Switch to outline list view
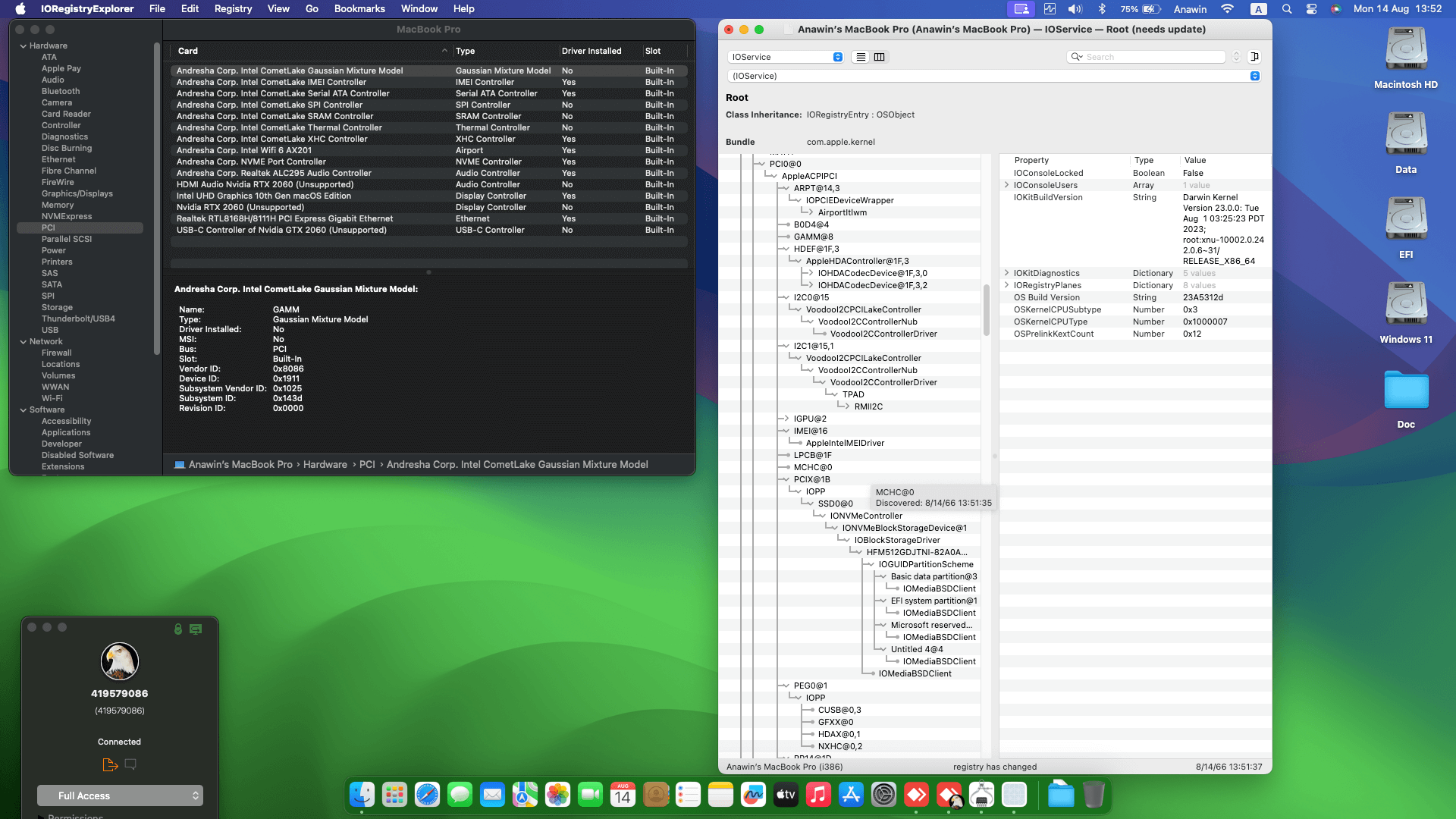This screenshot has width=1456, height=819. click(x=861, y=57)
